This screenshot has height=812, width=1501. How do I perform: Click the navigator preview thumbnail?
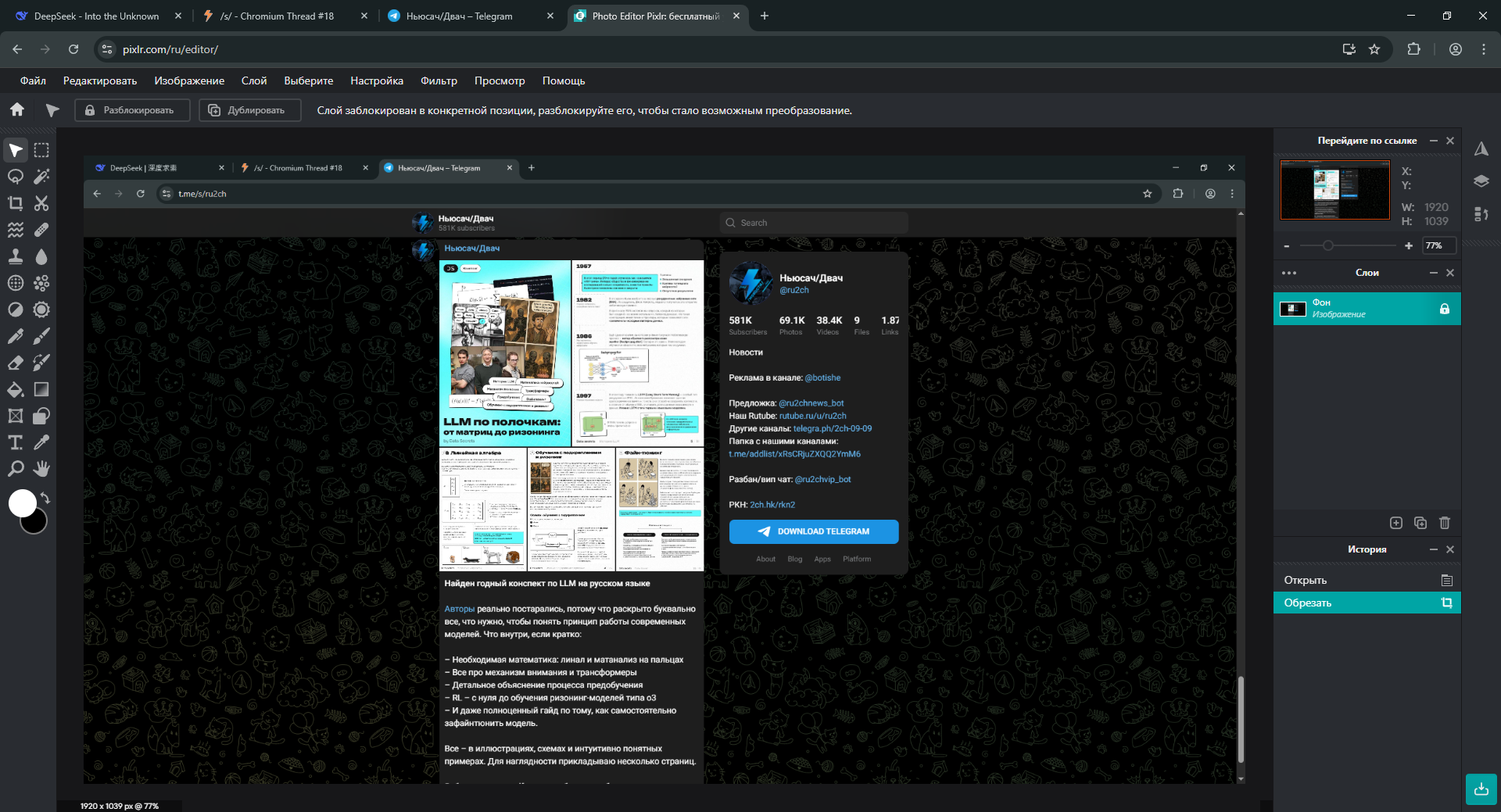[1335, 190]
